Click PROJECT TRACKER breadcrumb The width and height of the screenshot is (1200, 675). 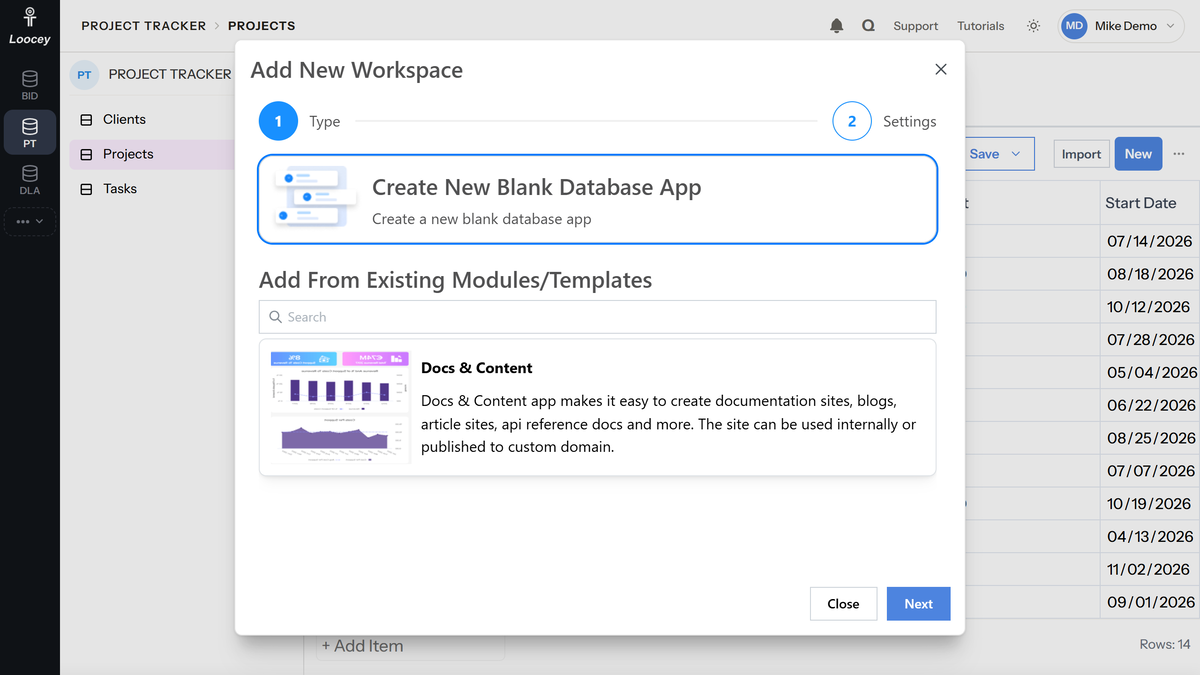coord(143,26)
